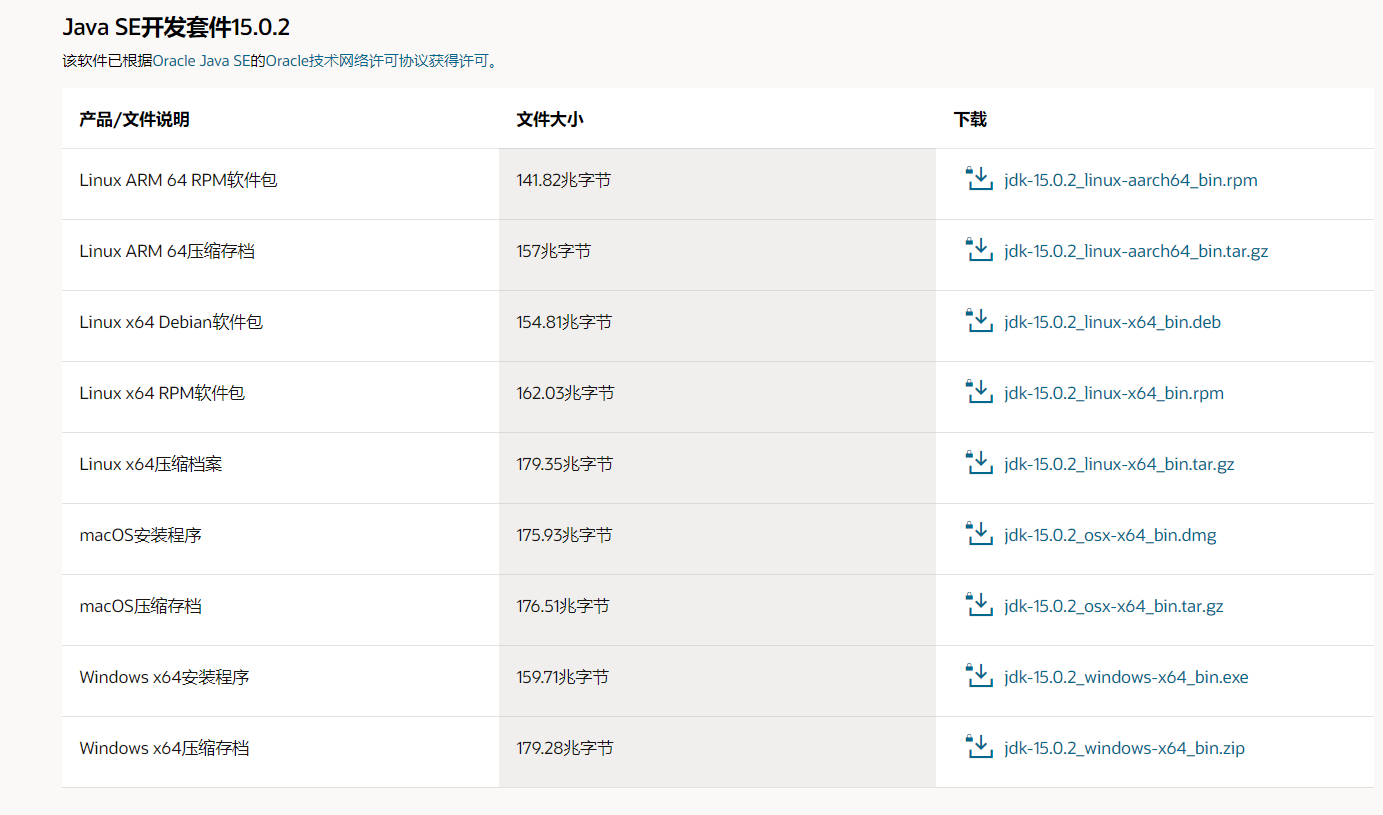This screenshot has height=815, width=1383.
Task: Select the Linux x64压缩档案 row label
Action: pyautogui.click(x=150, y=465)
